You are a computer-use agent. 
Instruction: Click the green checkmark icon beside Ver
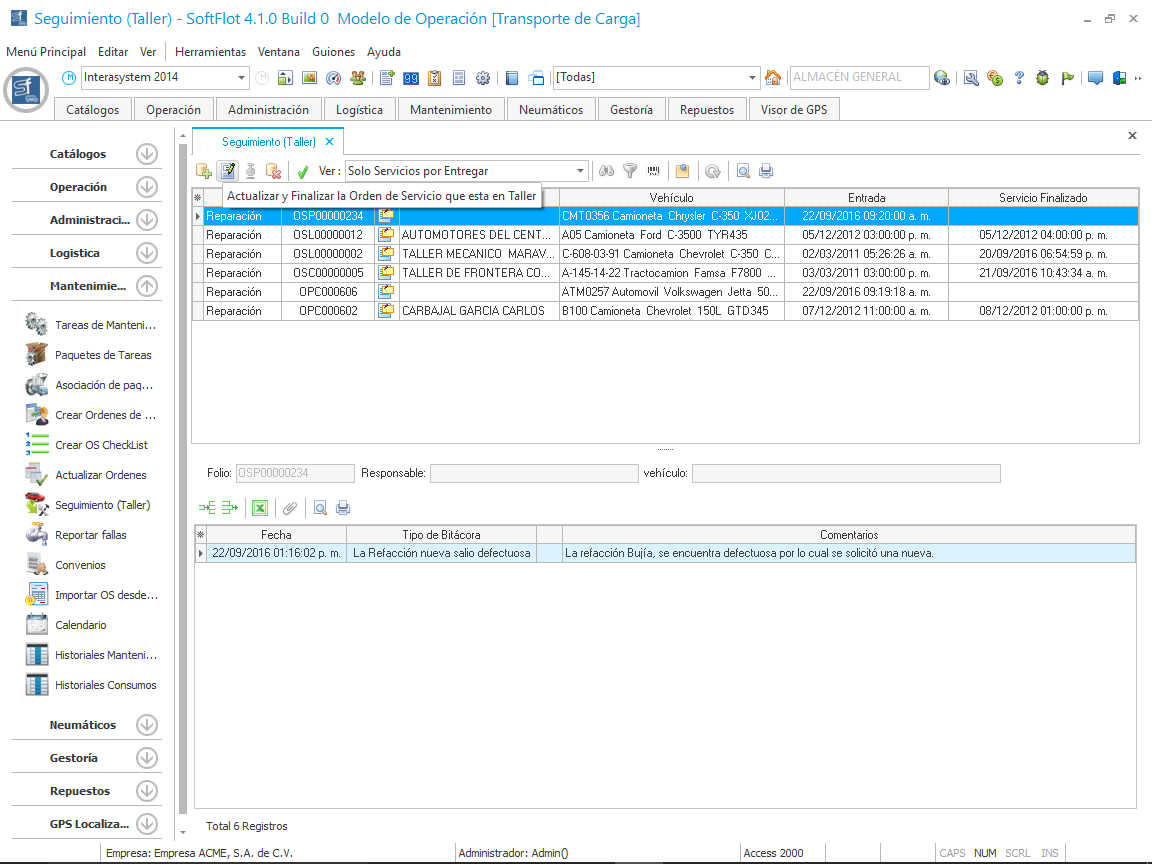pos(303,171)
